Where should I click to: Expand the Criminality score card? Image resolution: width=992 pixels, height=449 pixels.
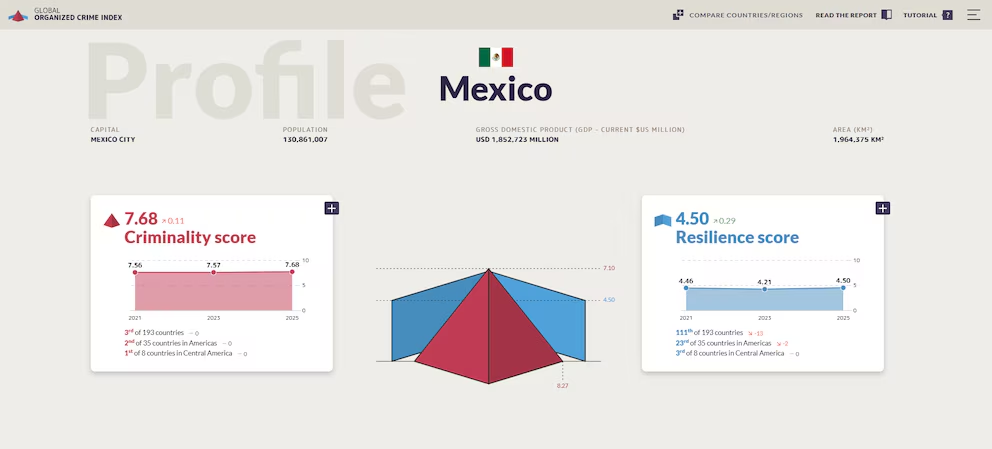[x=331, y=208]
